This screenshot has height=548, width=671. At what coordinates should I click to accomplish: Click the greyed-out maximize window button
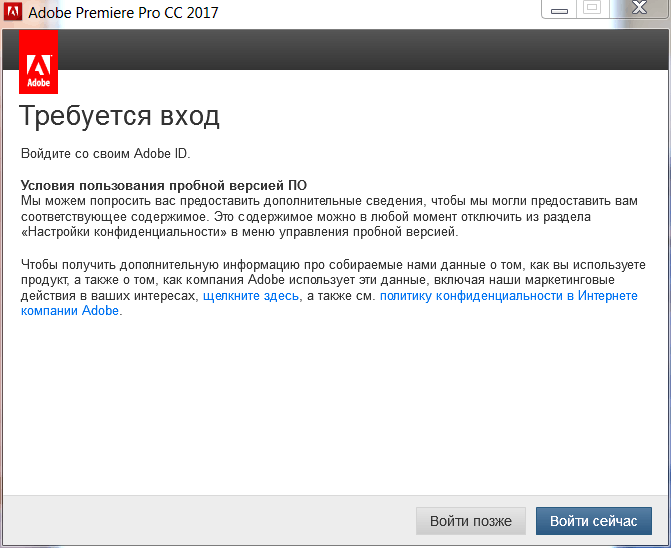pos(592,9)
